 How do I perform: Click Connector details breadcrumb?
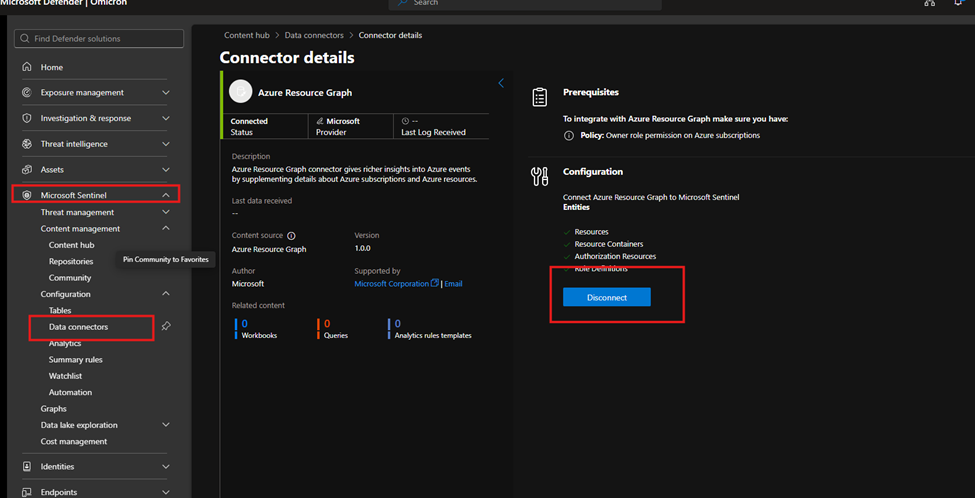(x=390, y=35)
